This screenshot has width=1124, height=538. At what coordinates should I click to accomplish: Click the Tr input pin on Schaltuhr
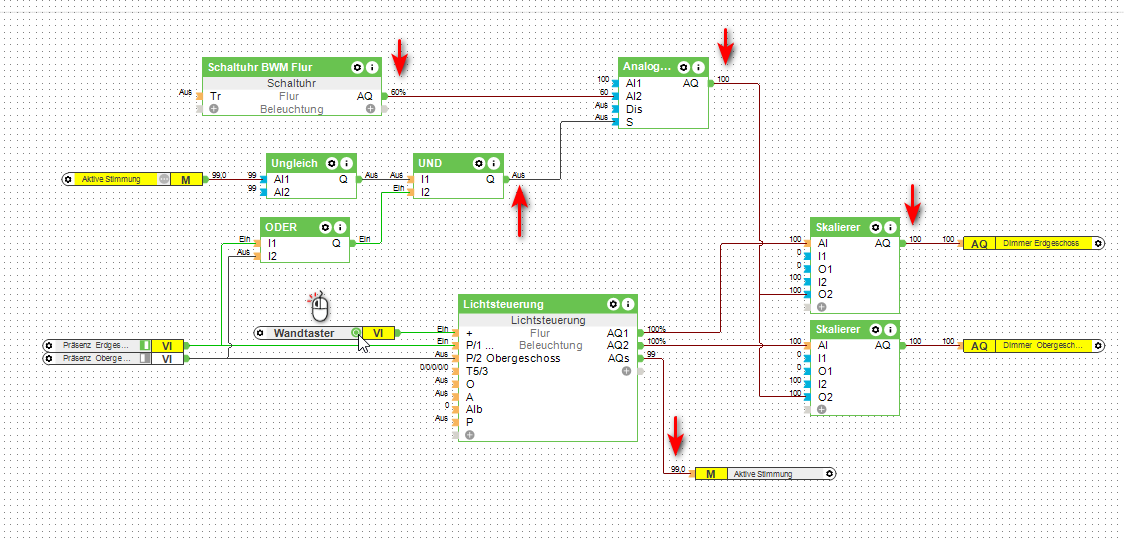click(215, 96)
